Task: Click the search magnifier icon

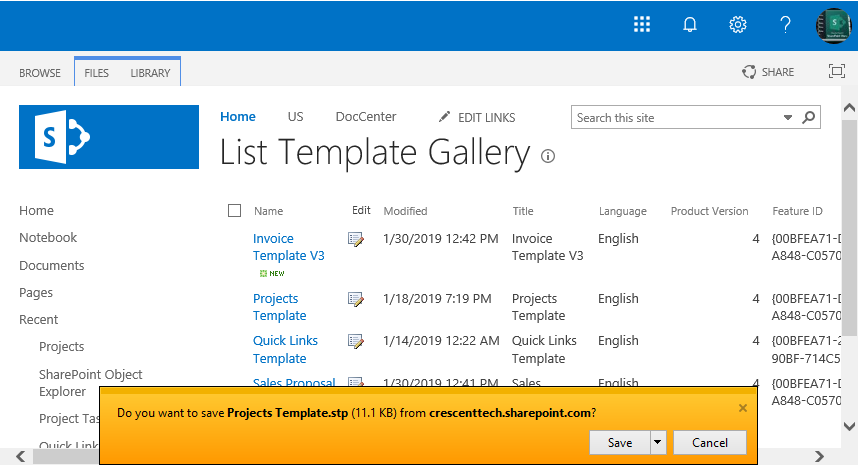Action: click(809, 117)
